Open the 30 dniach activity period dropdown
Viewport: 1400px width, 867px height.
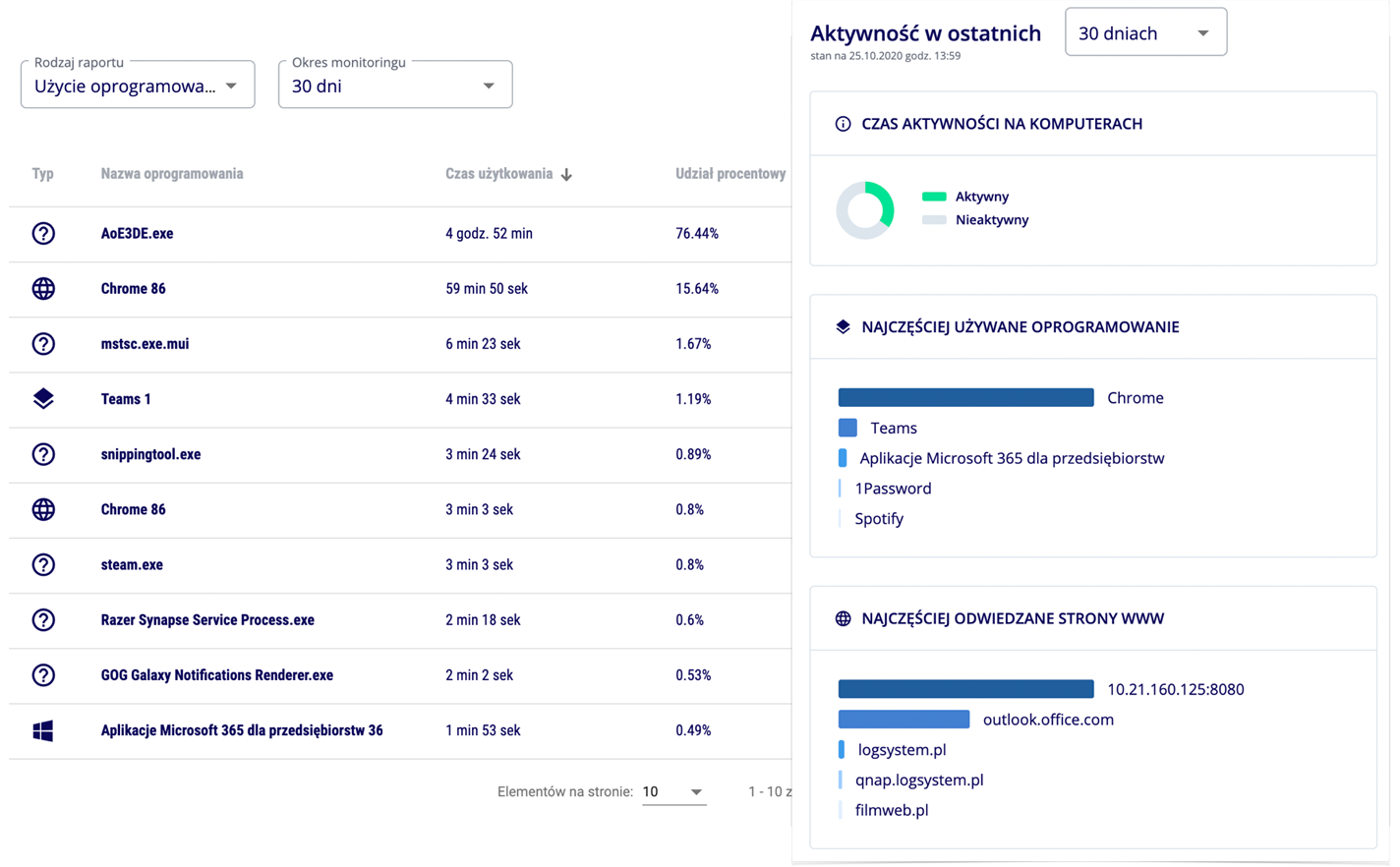coord(1145,32)
